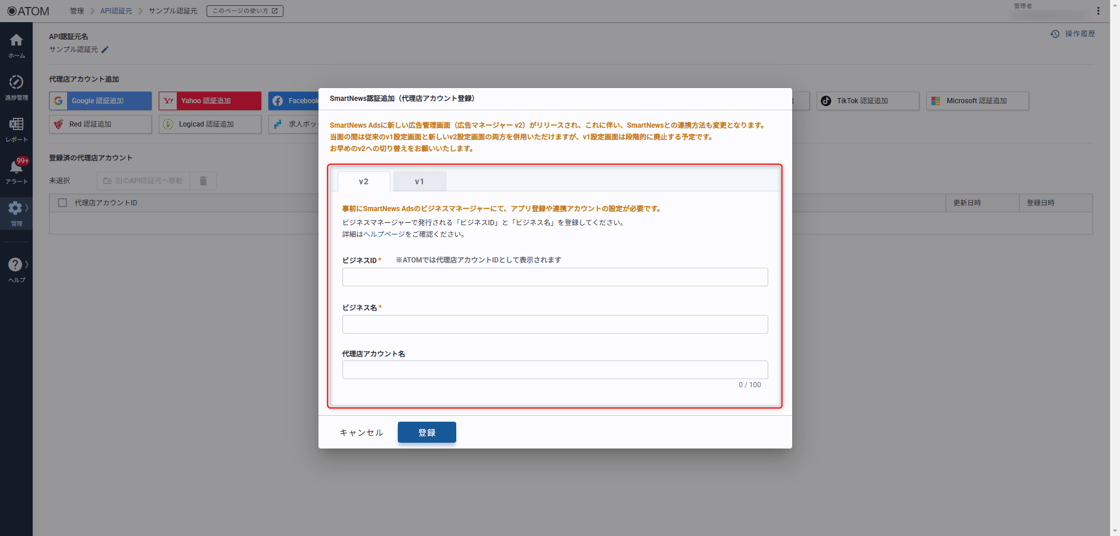The height and width of the screenshot is (536, 1120).
Task: Open the レポート (Report) sidebar icon
Action: pyautogui.click(x=16, y=128)
